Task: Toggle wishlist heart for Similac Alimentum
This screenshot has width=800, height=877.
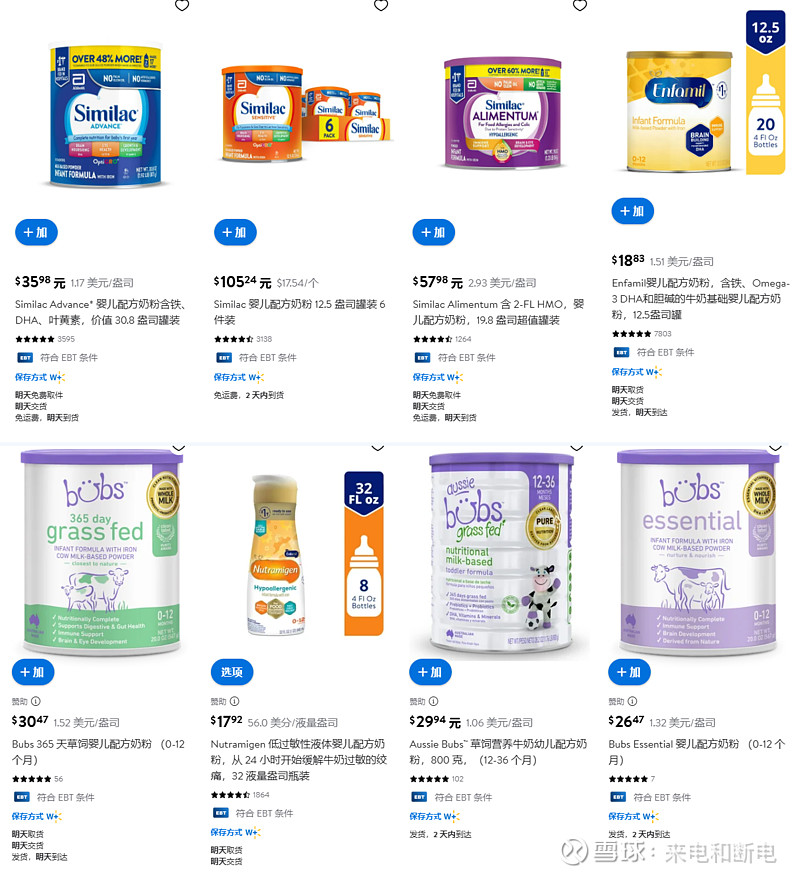Action: (x=580, y=6)
